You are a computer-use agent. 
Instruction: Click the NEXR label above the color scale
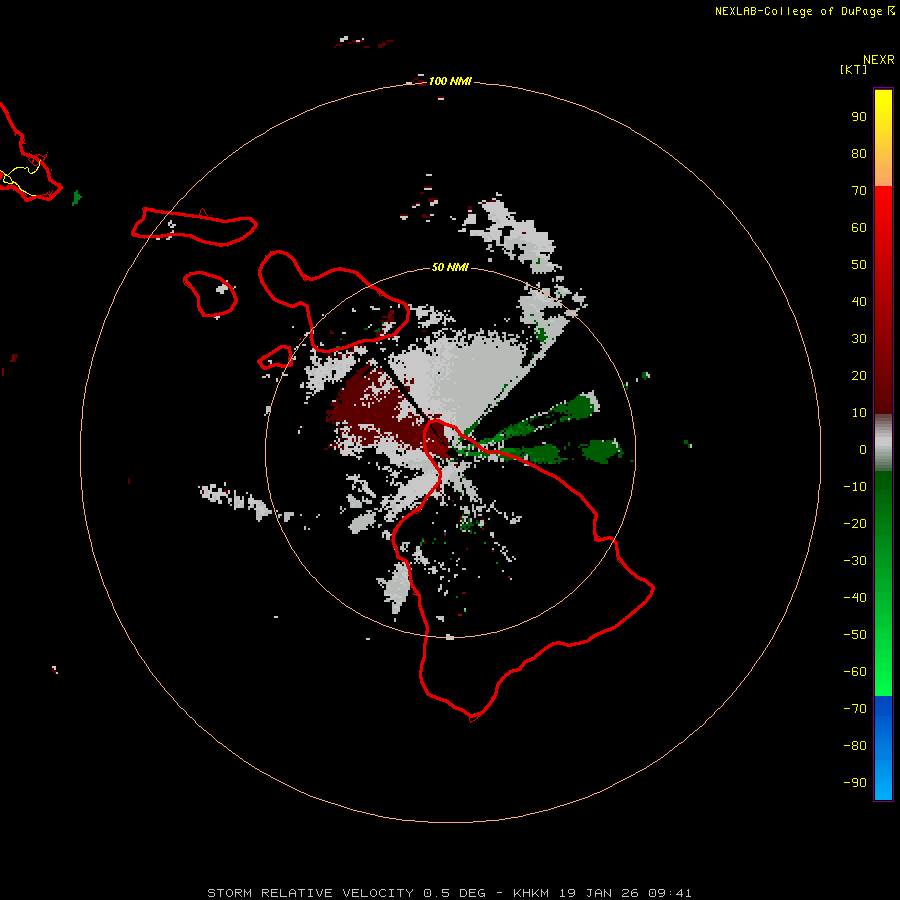click(879, 60)
